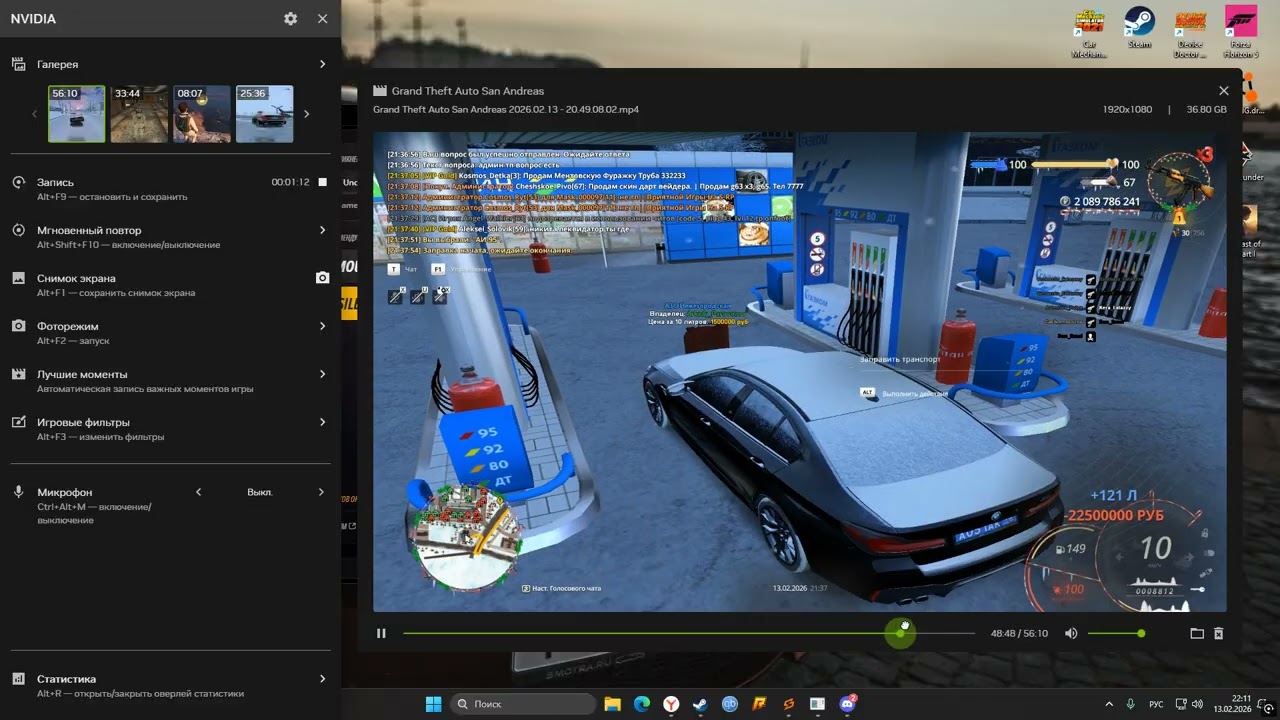Show hidden system tray icons
The width and height of the screenshot is (1280, 720).
click(1108, 704)
